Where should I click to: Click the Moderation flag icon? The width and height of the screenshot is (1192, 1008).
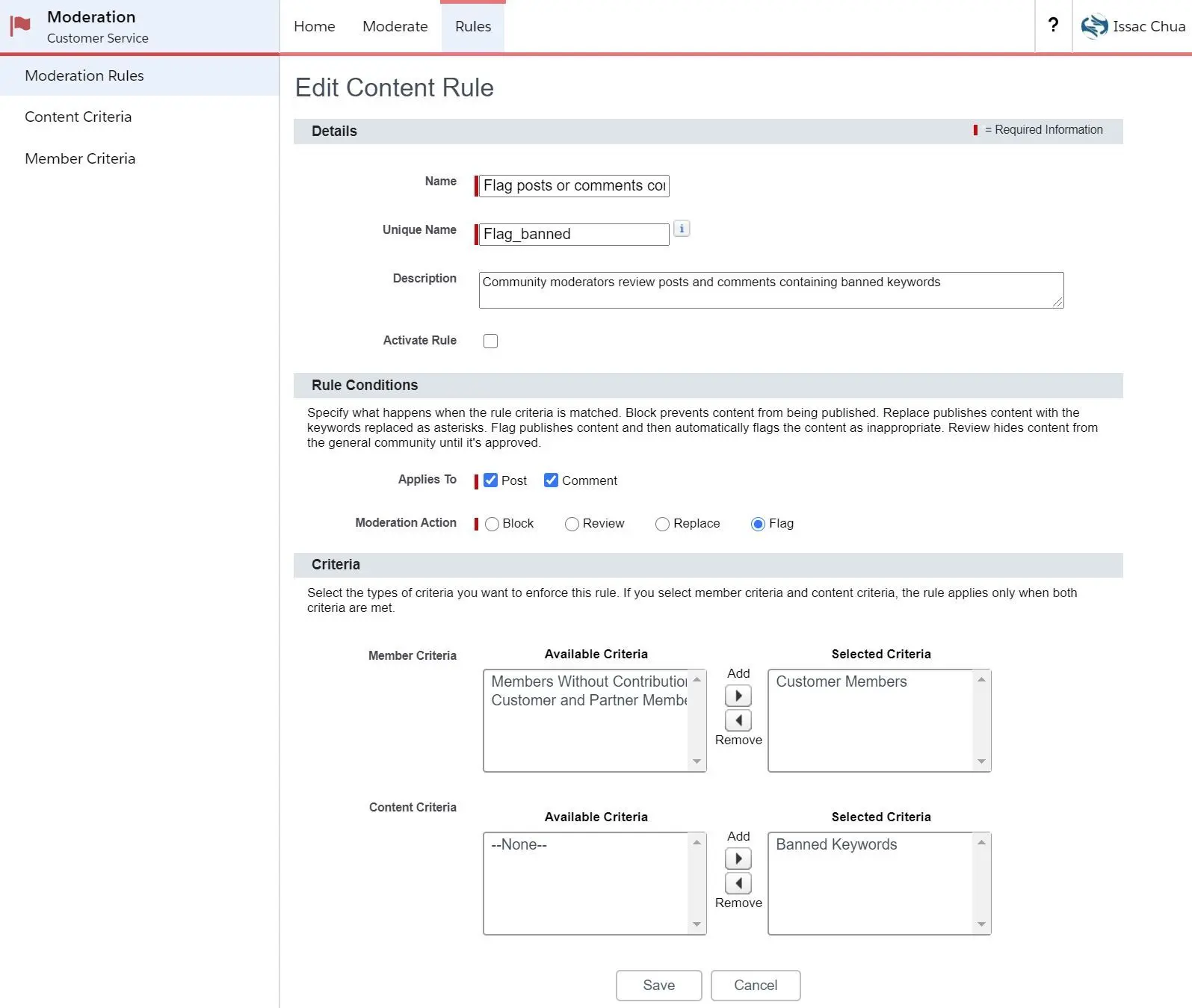click(x=20, y=26)
